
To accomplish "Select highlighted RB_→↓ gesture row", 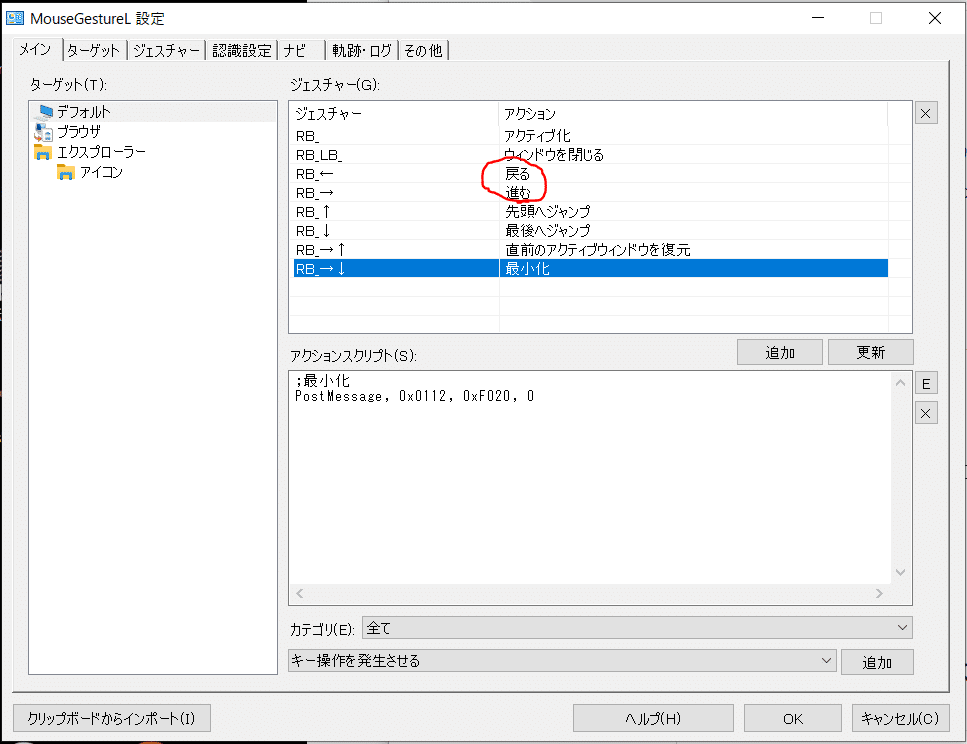I will point(591,268).
